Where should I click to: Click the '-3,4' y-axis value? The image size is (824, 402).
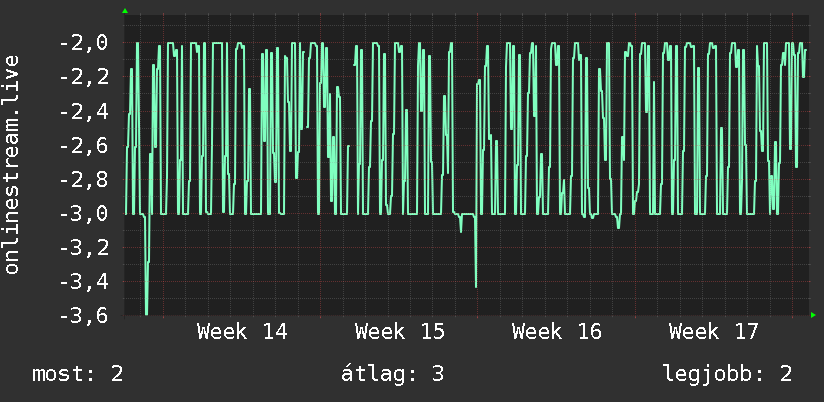[84, 282]
